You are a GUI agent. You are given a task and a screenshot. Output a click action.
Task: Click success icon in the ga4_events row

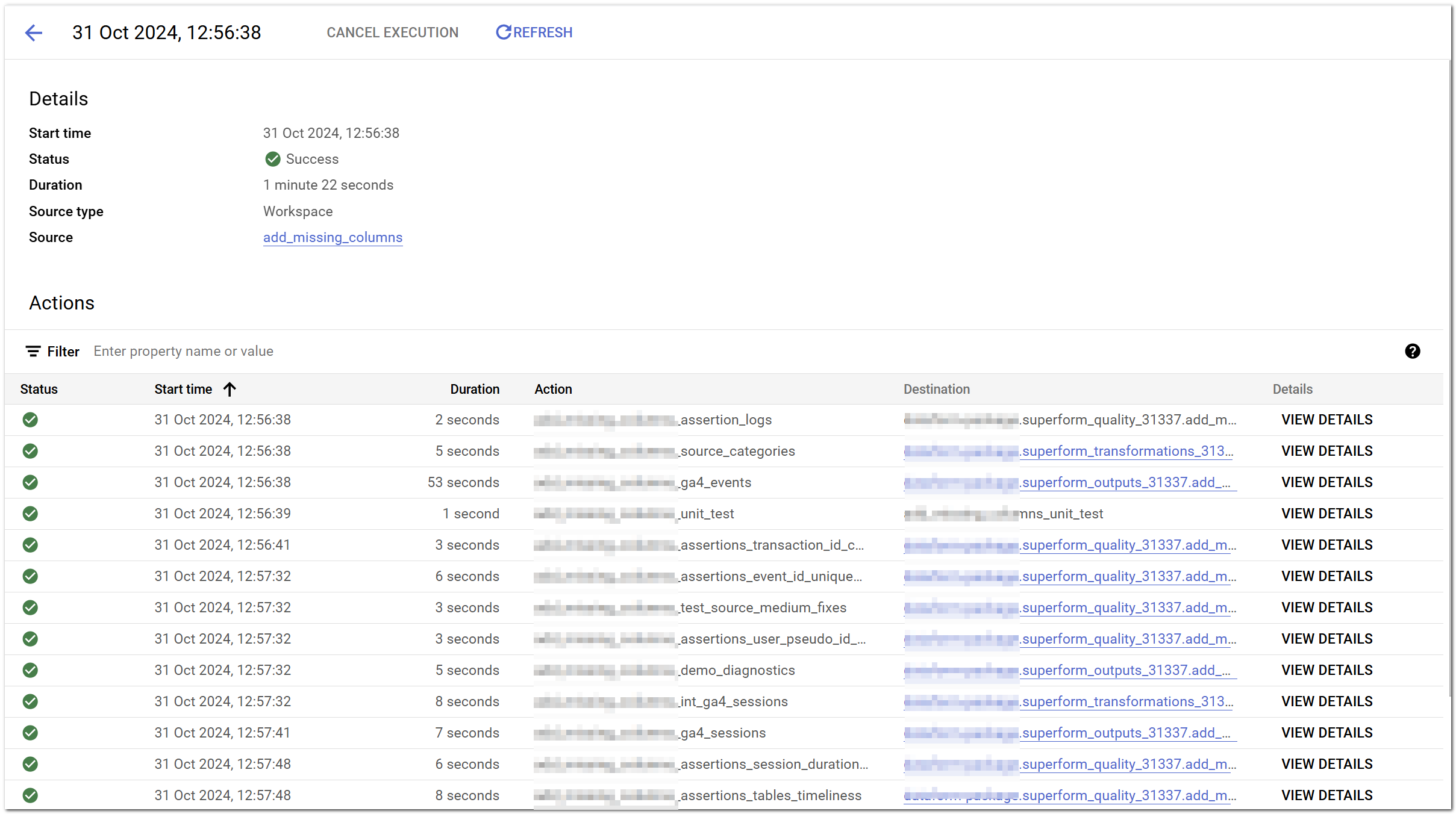pos(30,482)
